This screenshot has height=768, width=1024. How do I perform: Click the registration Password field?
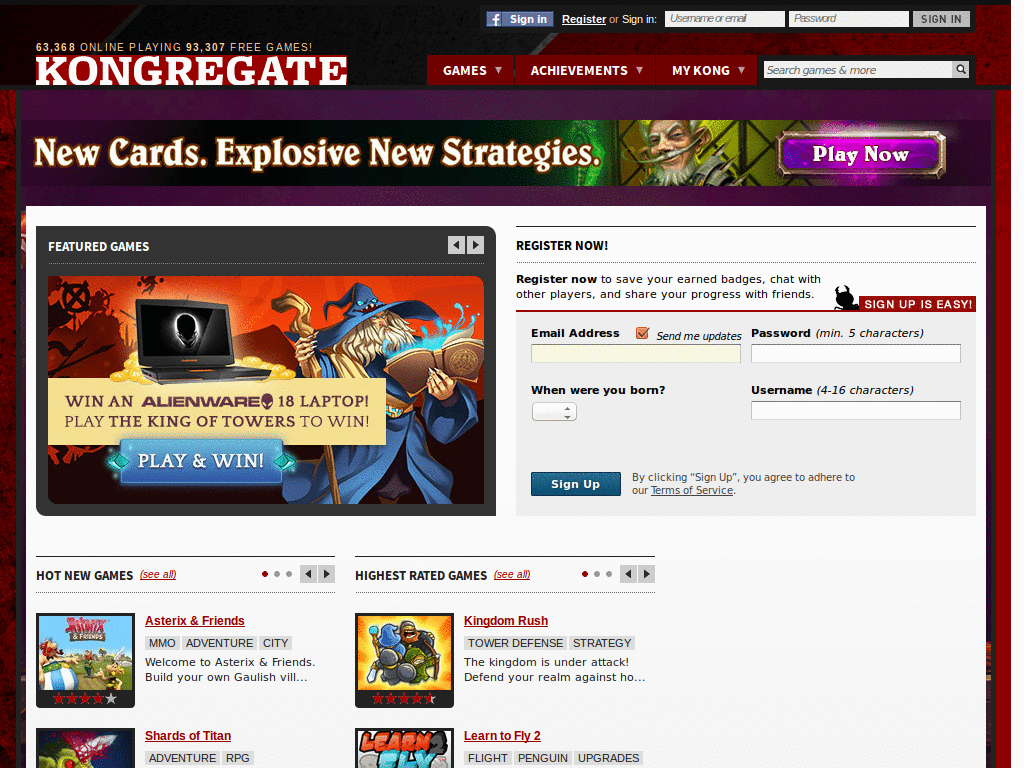[x=856, y=353]
